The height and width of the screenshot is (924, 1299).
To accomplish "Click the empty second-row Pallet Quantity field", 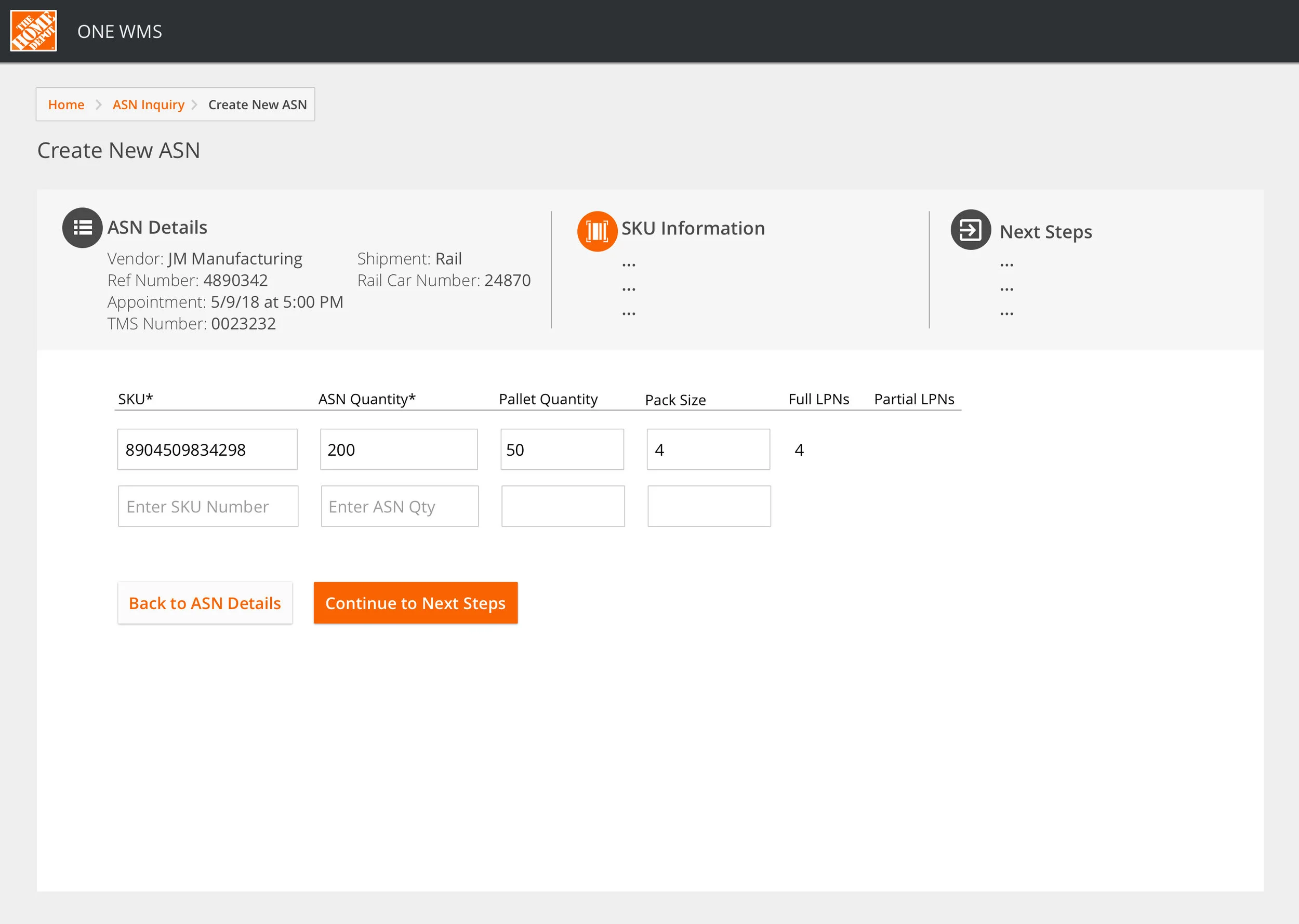I will (x=563, y=506).
